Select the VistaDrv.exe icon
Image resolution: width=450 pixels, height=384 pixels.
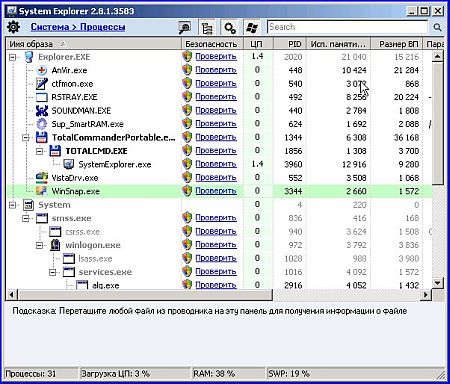coord(42,178)
